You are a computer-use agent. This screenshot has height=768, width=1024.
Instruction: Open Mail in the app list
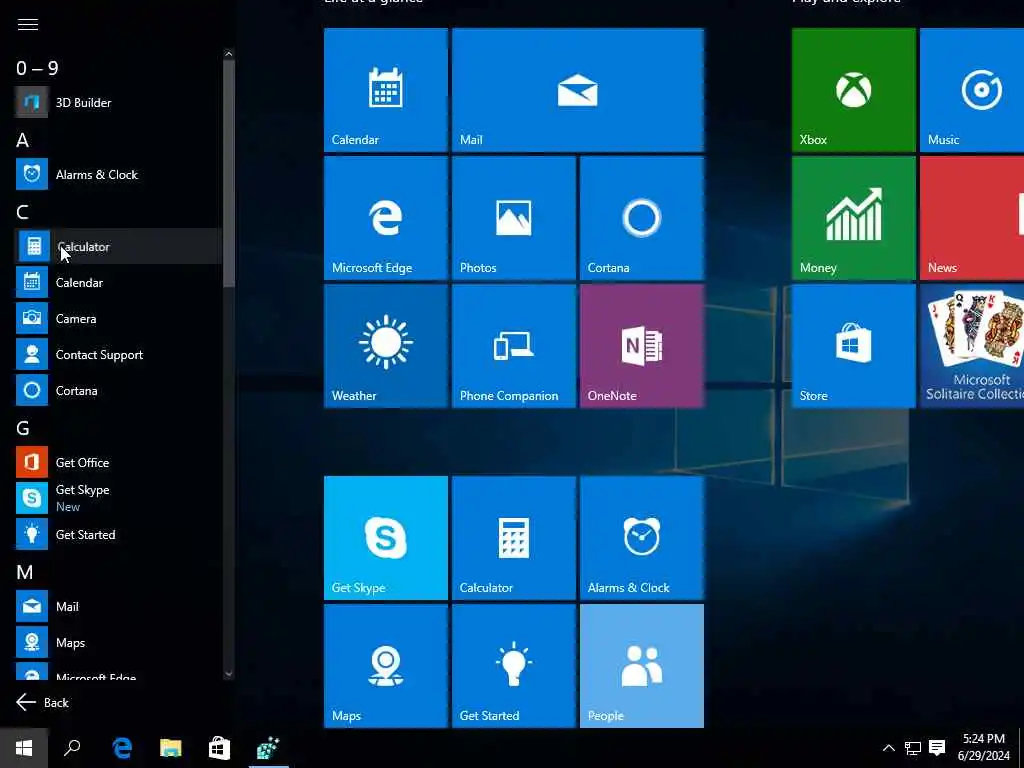118,606
